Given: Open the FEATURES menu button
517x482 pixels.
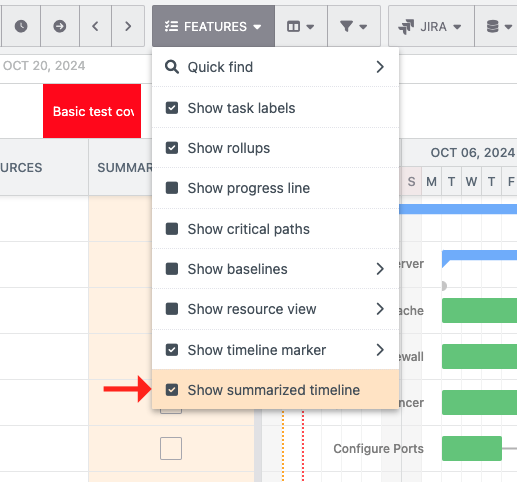Looking at the screenshot, I should coord(213,26).
